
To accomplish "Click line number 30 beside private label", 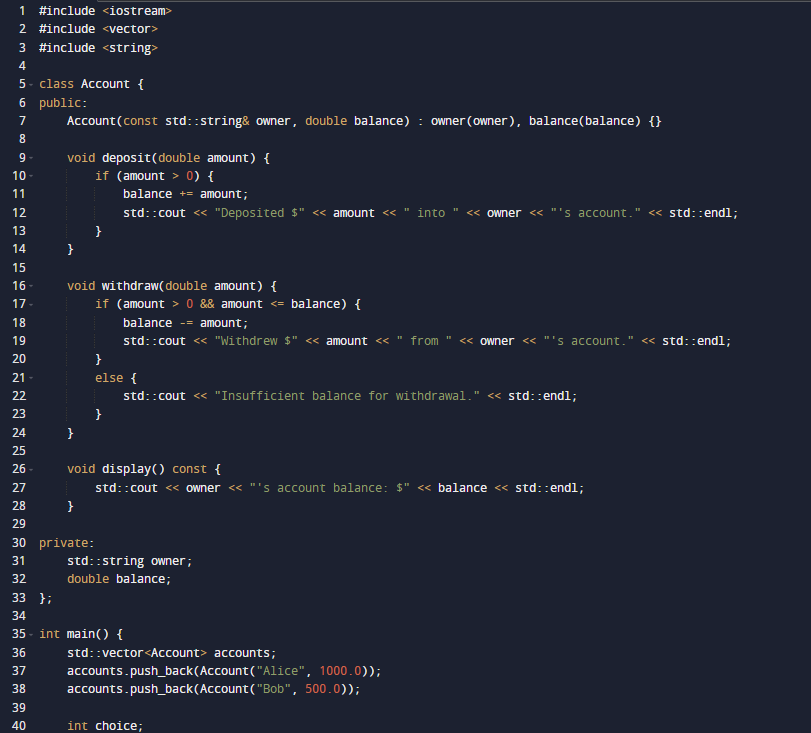I will click(18, 542).
